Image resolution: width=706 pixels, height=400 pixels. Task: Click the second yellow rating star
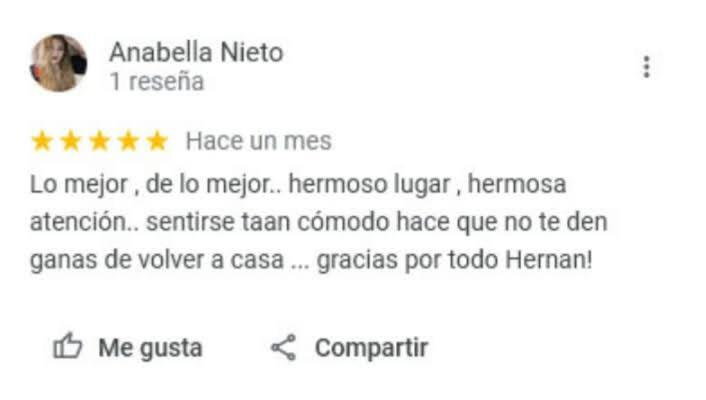71,141
